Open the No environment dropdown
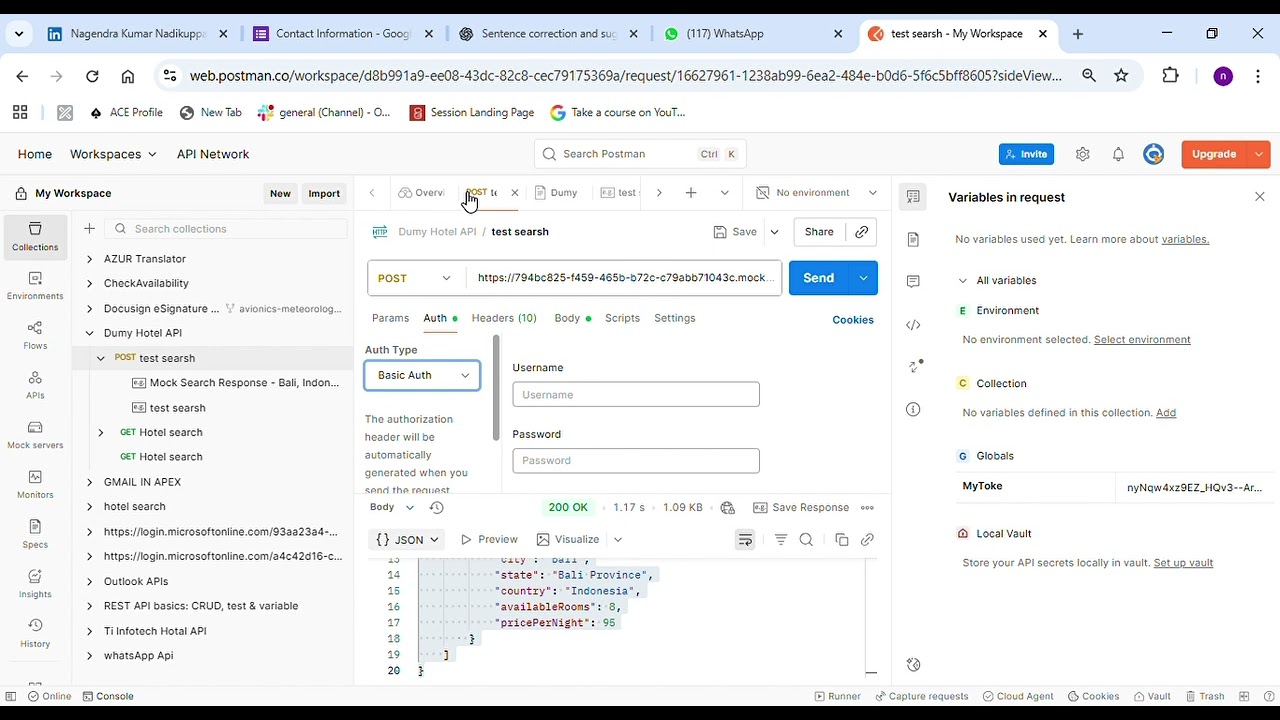This screenshot has height=720, width=1280. coord(817,193)
